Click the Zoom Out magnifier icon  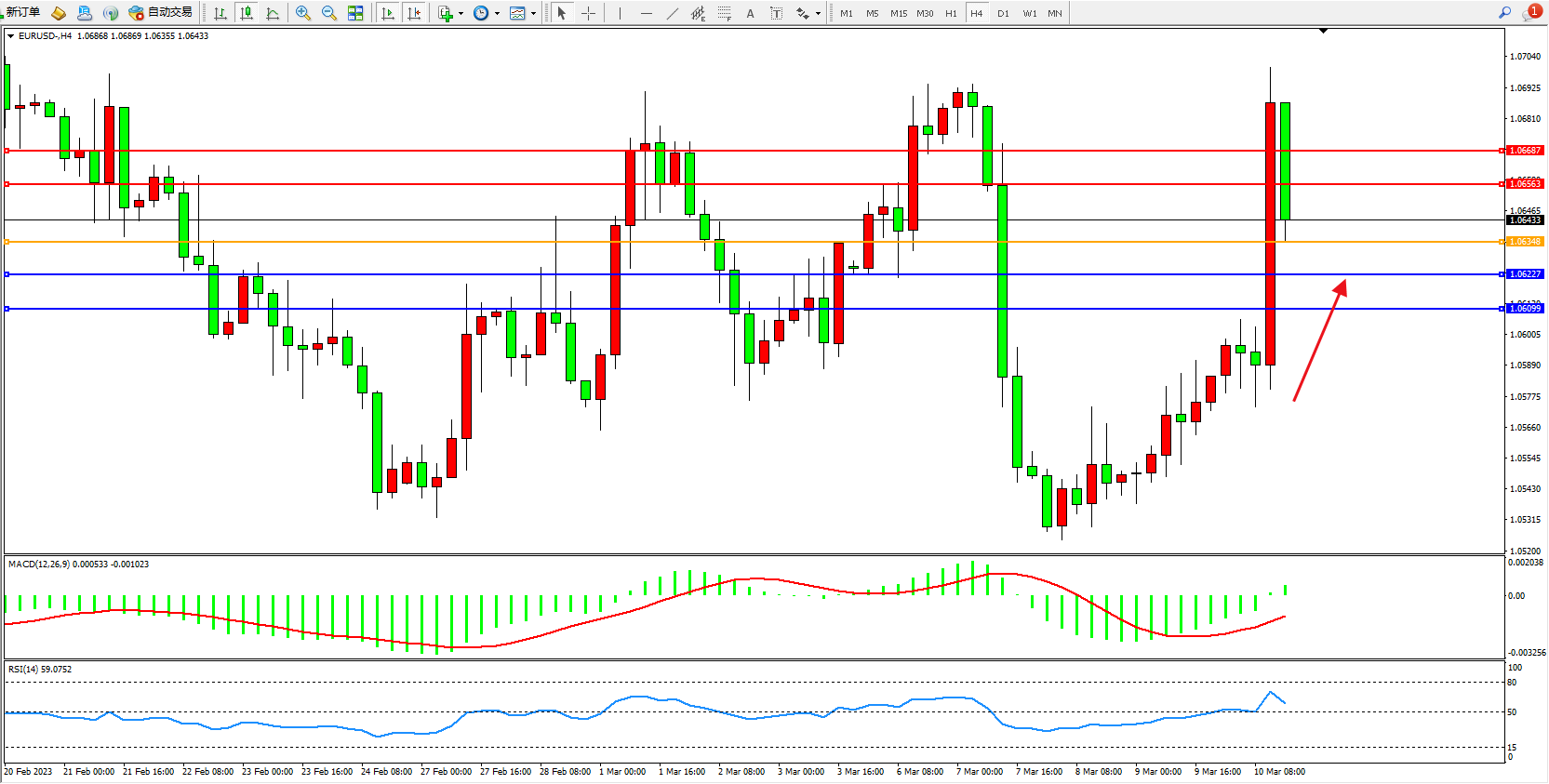click(328, 13)
